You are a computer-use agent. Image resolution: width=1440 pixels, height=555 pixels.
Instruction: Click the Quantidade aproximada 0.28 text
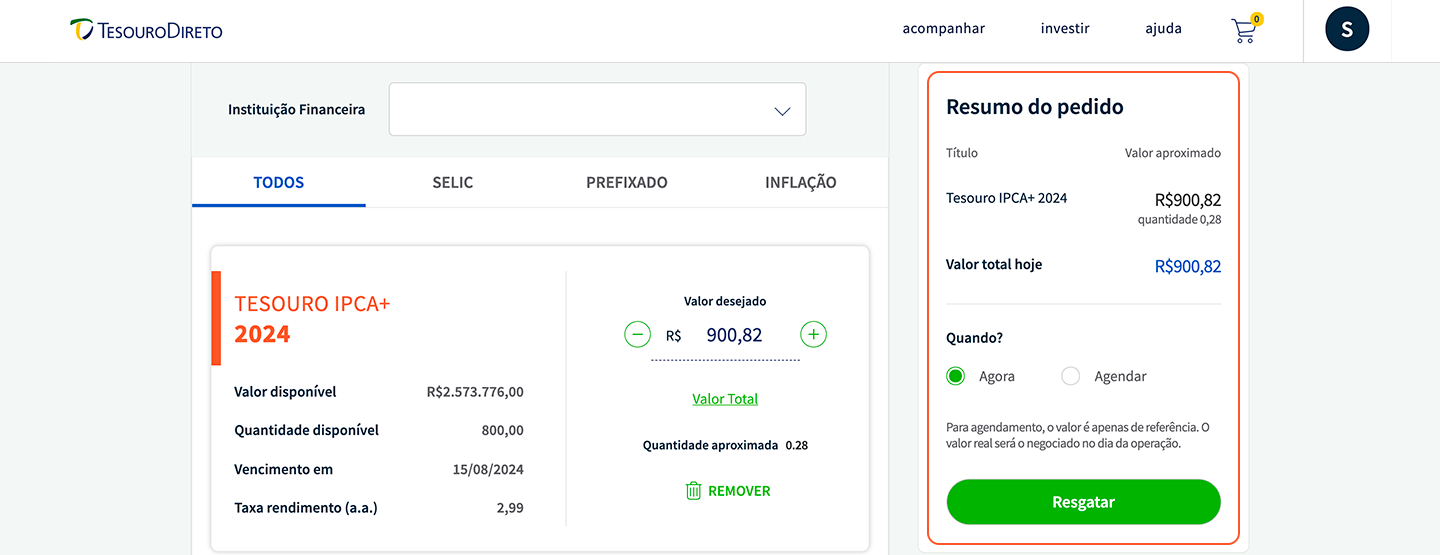click(725, 445)
